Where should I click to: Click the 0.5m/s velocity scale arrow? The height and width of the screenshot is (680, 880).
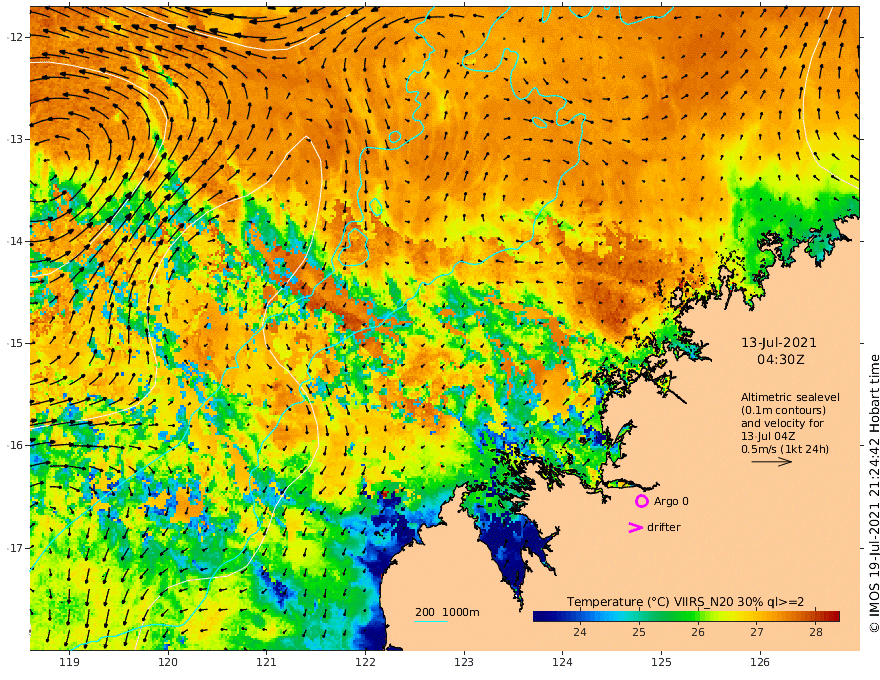(772, 462)
